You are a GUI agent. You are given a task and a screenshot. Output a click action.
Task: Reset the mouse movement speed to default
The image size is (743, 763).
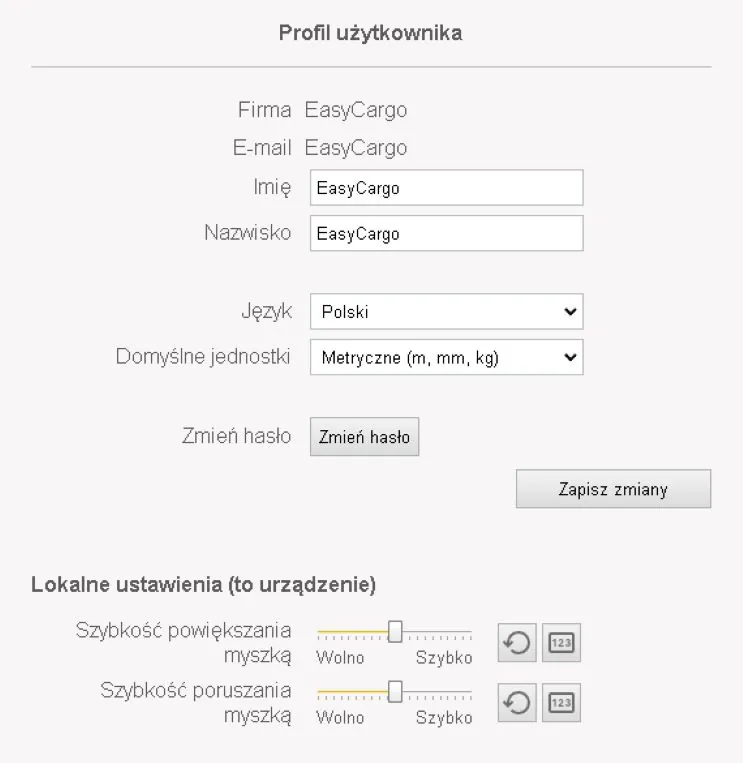(x=517, y=703)
